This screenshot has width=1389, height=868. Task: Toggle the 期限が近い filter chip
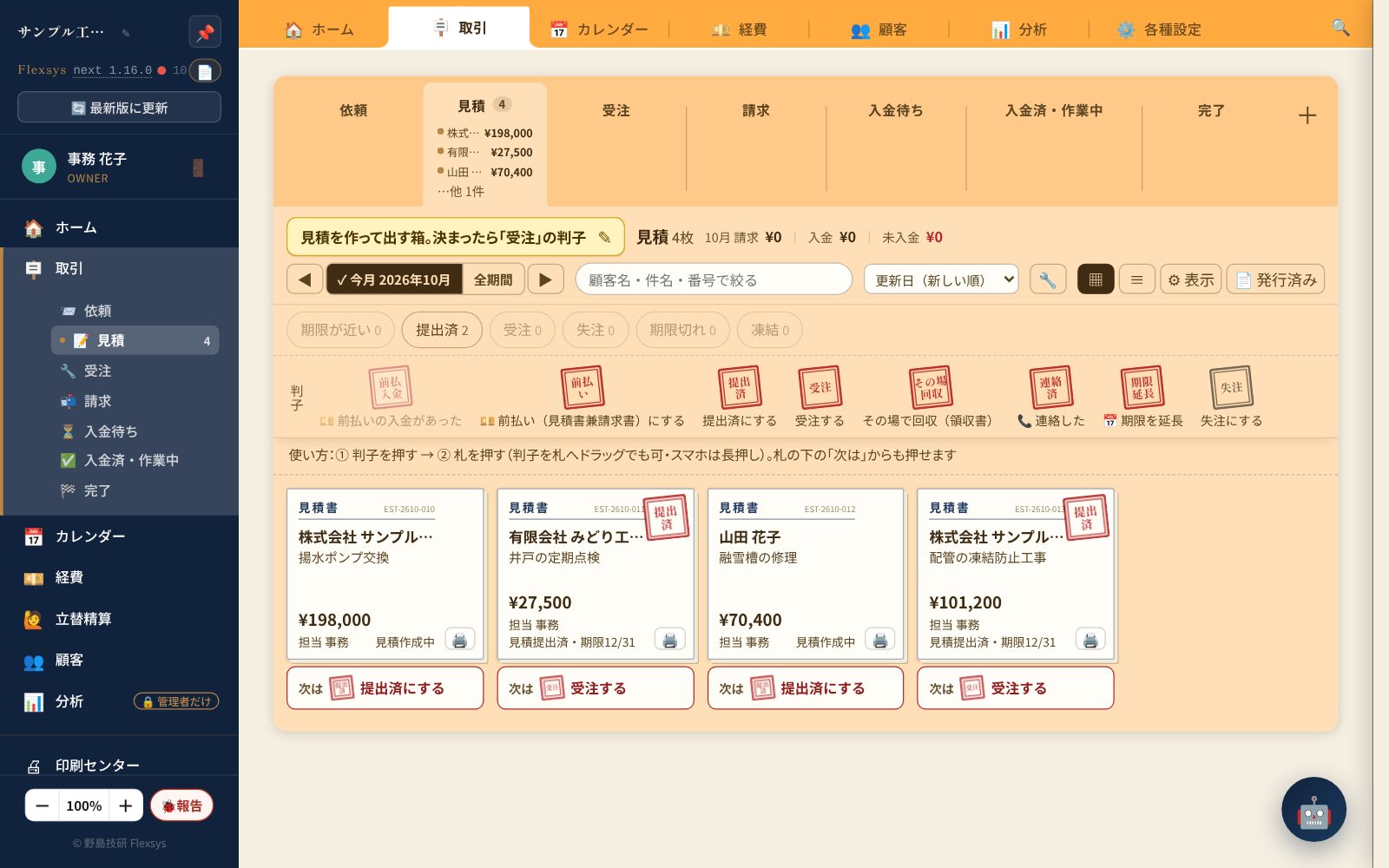(x=340, y=330)
